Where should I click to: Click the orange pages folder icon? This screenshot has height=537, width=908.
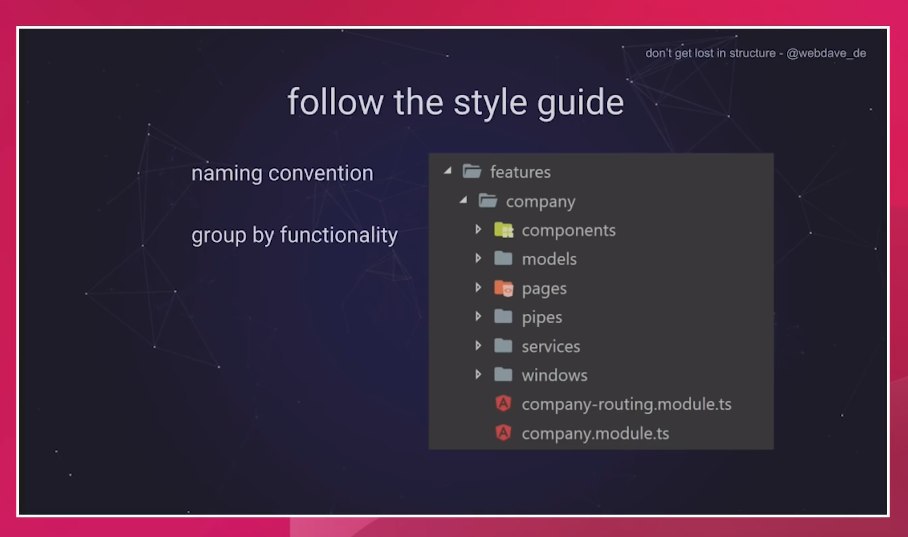[x=503, y=288]
